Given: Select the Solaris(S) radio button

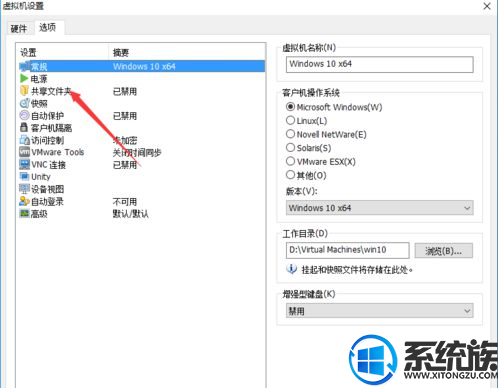Looking at the screenshot, I should pyautogui.click(x=290, y=148).
